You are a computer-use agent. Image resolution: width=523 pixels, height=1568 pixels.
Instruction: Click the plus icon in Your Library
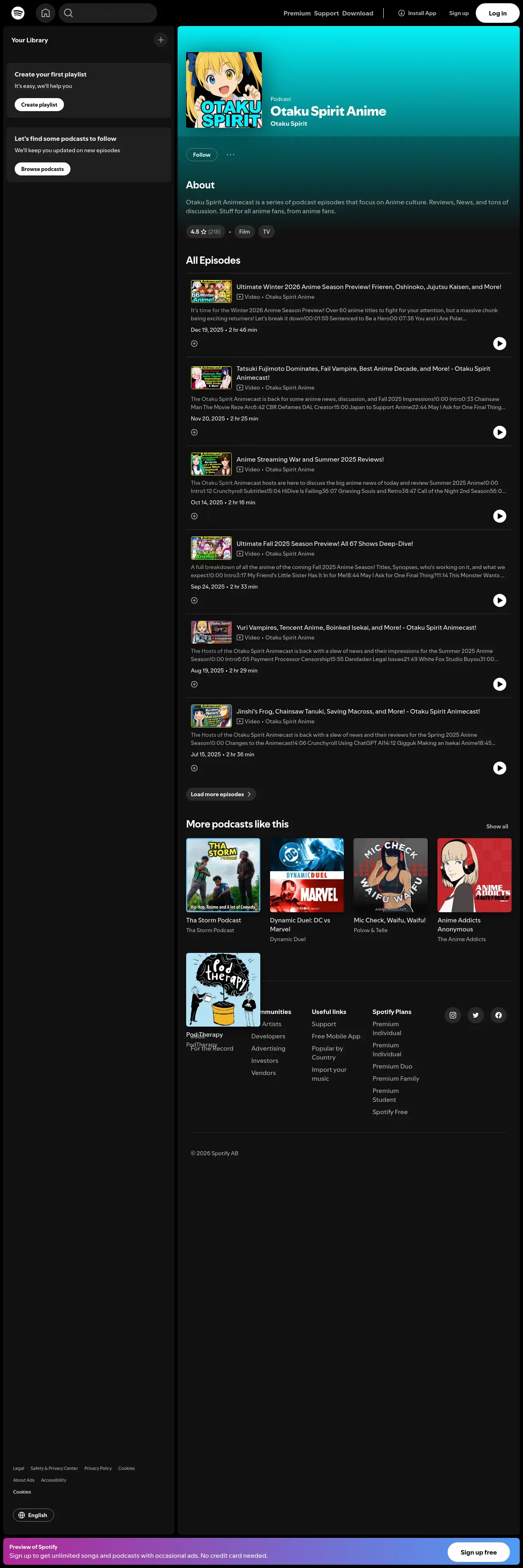pos(161,40)
